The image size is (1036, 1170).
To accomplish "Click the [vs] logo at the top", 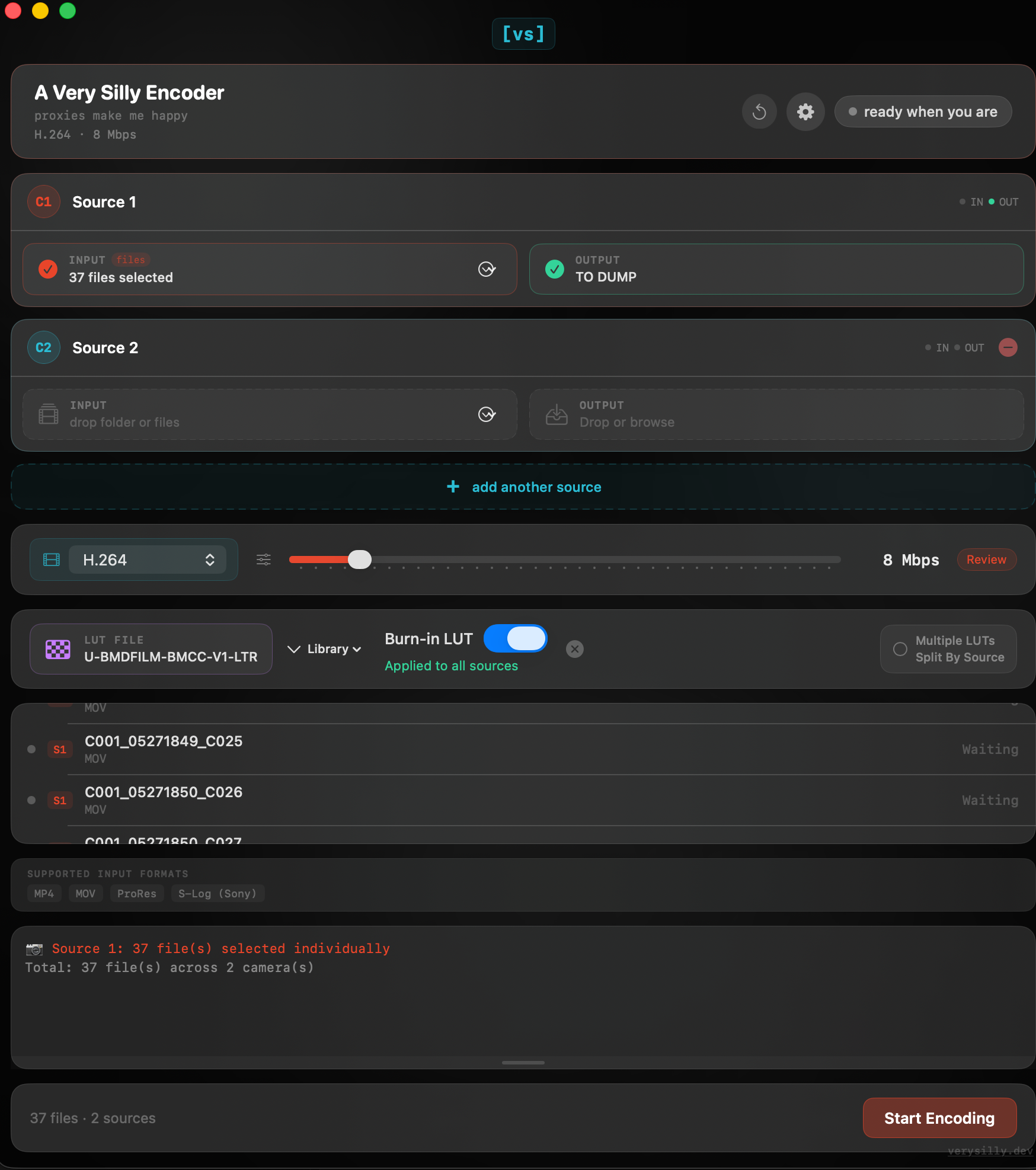I will click(523, 34).
